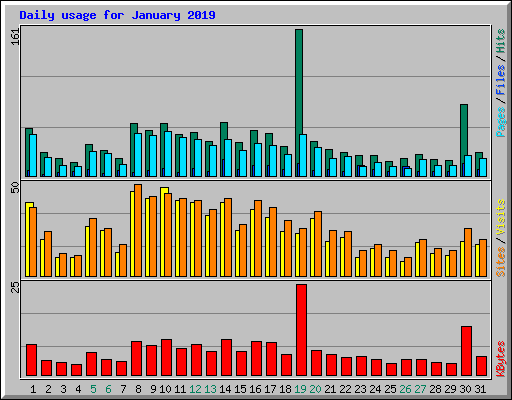512x400 pixels.
Task: Click the red KBytes bar for day 1
Action: coord(31,360)
